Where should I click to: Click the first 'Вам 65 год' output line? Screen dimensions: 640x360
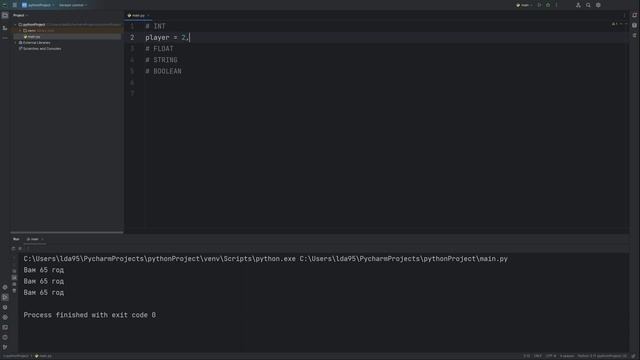click(44, 270)
